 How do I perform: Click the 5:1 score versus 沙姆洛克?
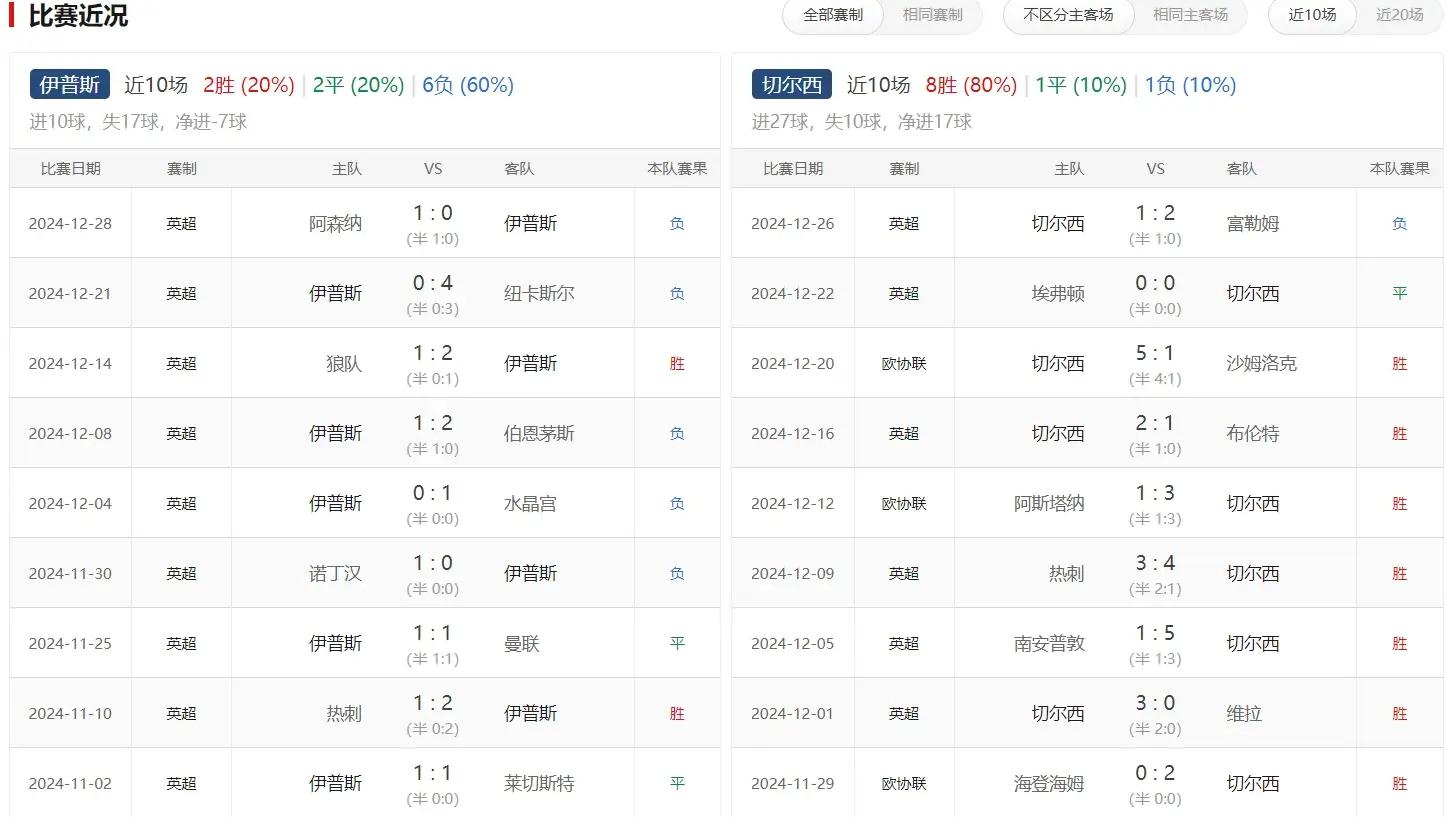tap(1155, 353)
